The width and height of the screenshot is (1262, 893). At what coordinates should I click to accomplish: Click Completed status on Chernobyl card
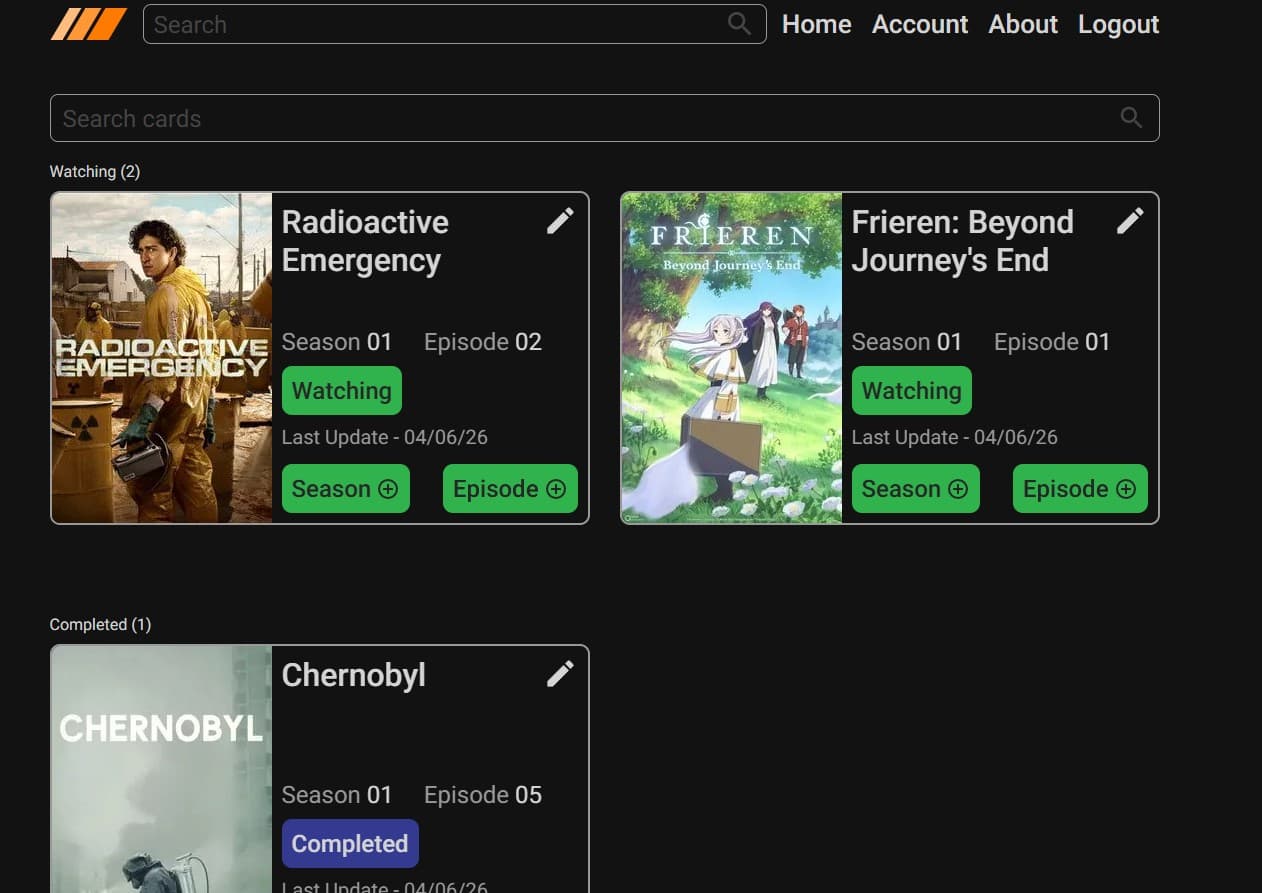(350, 844)
